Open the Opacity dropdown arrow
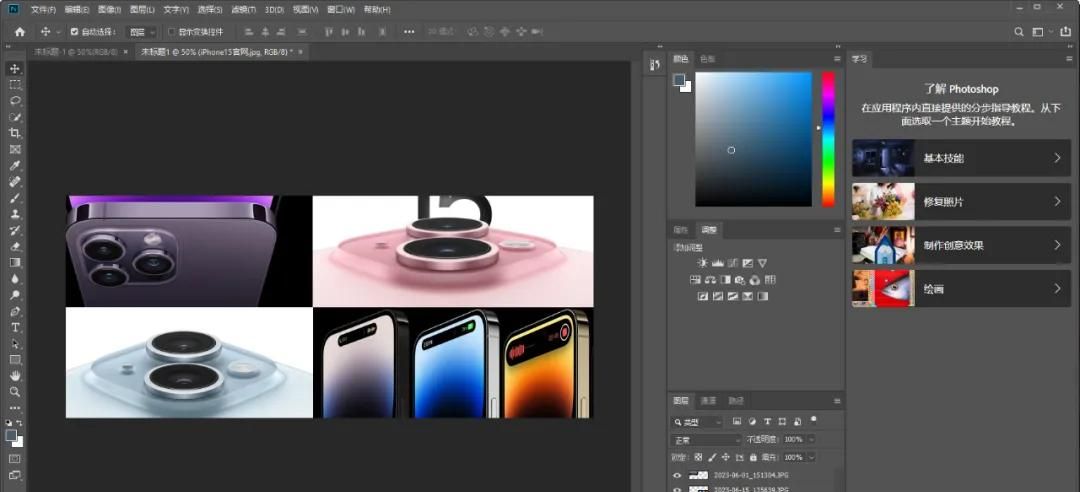 pyautogui.click(x=811, y=439)
